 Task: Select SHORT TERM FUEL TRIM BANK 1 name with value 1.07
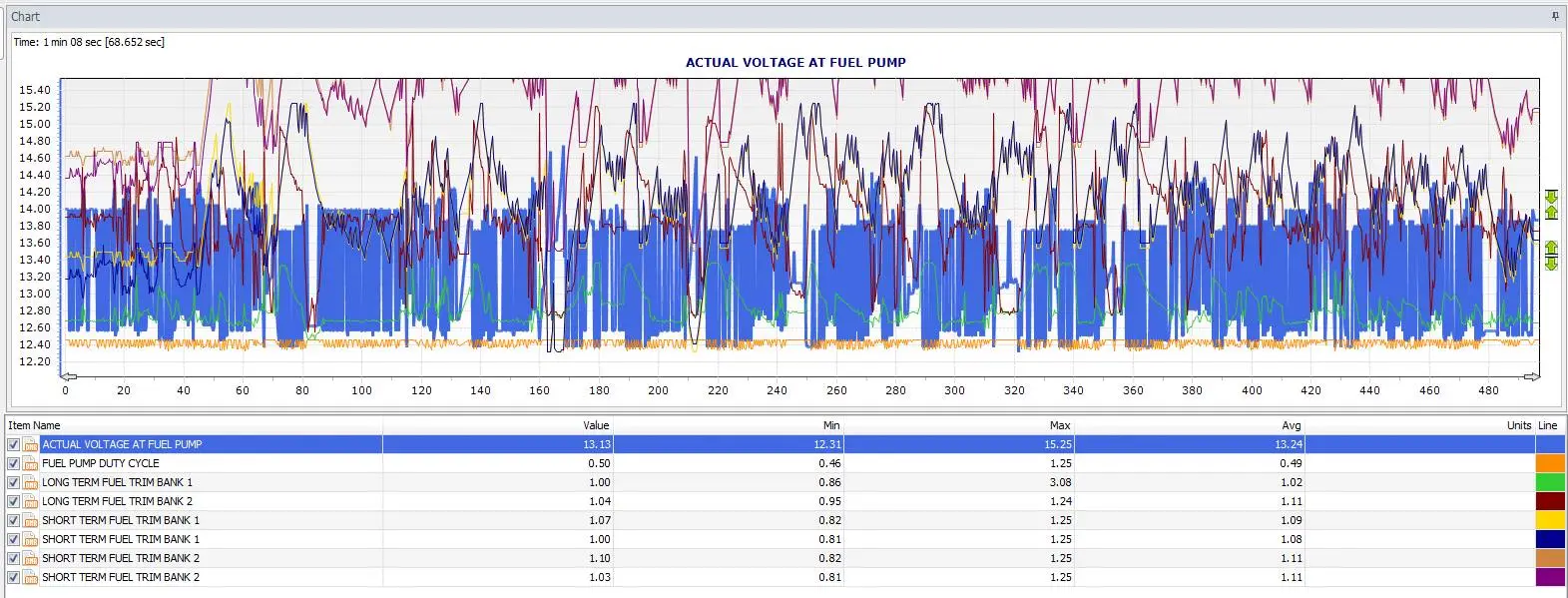tap(121, 521)
